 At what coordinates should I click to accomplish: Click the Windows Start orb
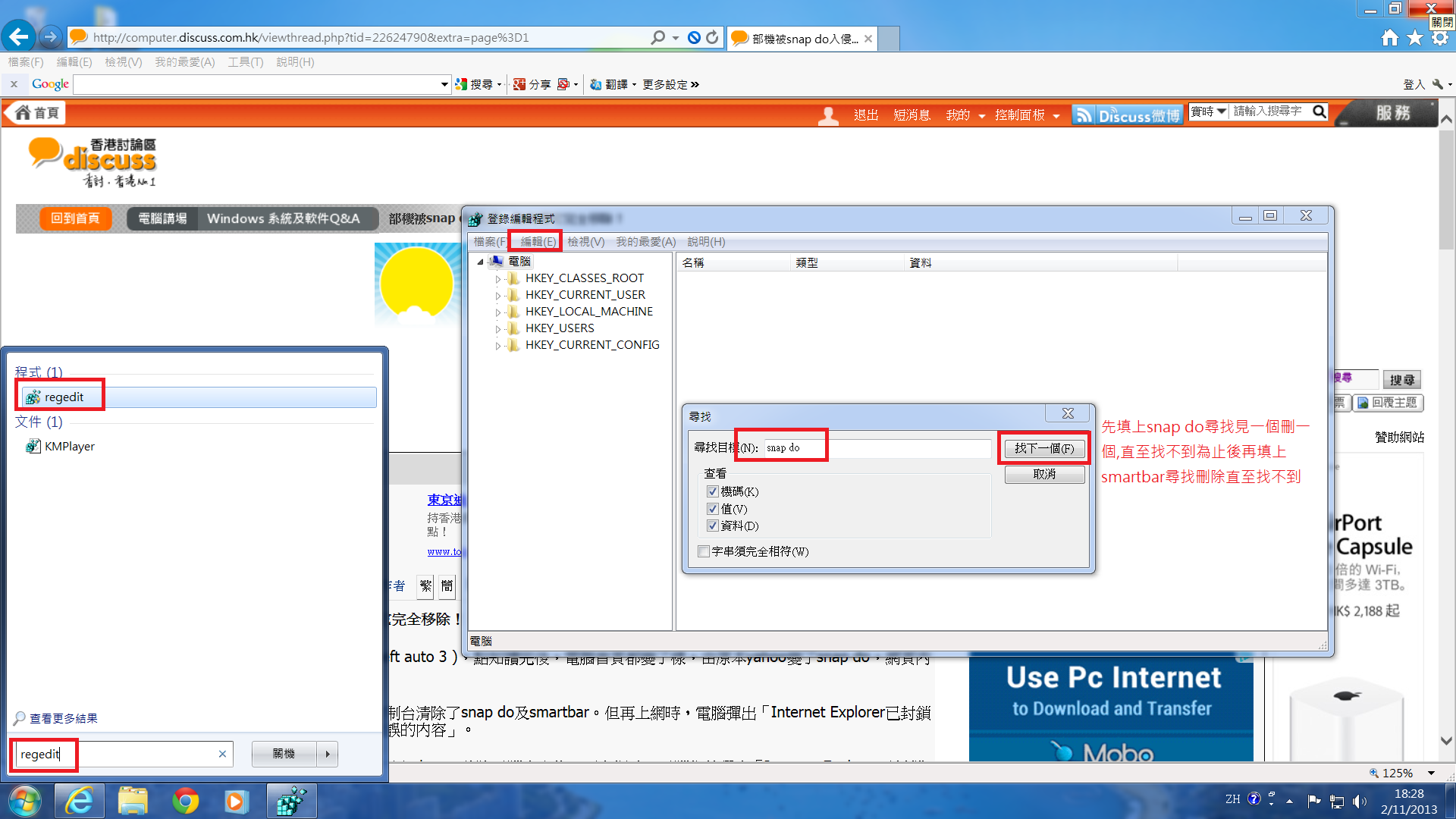(25, 801)
